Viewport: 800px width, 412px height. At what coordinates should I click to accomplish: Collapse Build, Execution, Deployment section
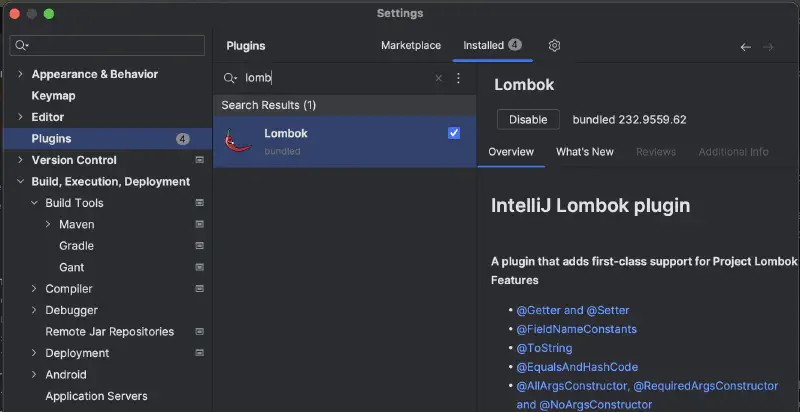coord(20,181)
